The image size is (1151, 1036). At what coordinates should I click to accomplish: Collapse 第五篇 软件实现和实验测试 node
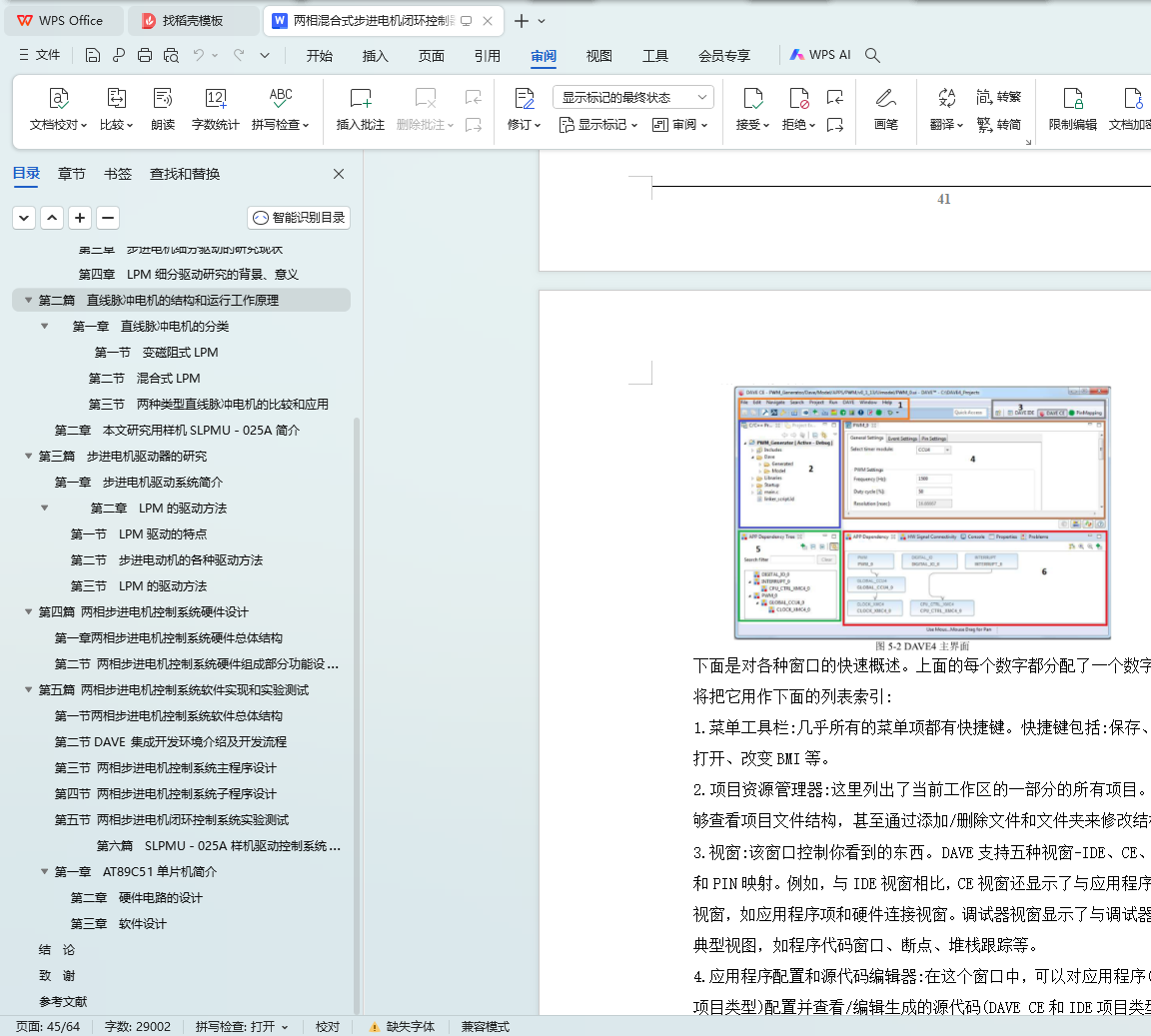pos(28,689)
